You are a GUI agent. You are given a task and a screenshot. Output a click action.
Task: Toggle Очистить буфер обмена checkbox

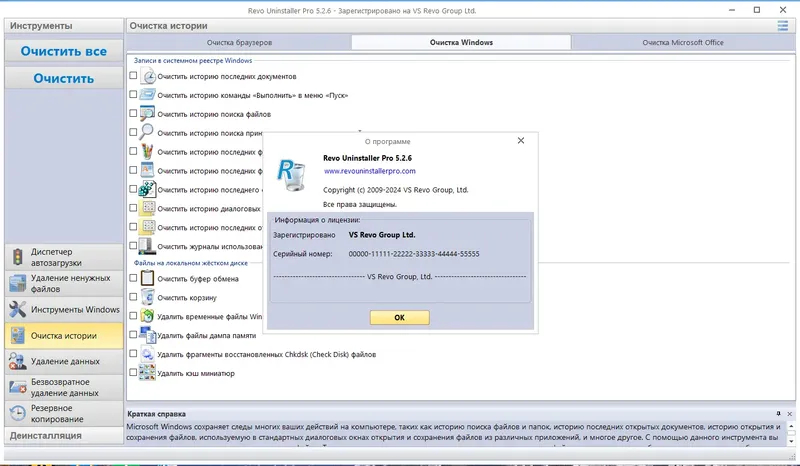tap(133, 278)
